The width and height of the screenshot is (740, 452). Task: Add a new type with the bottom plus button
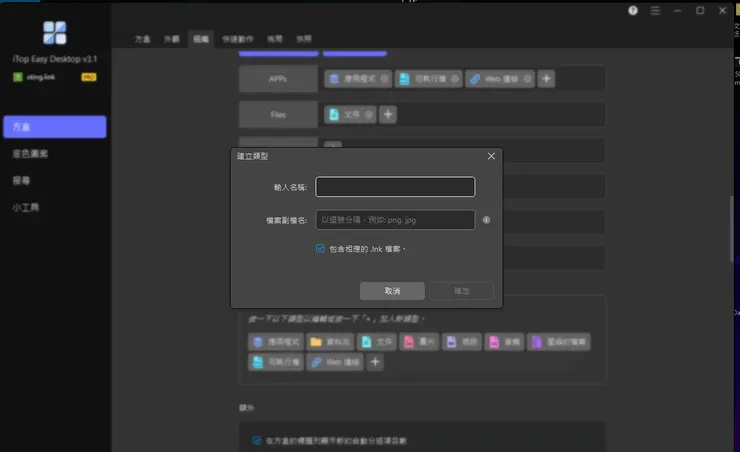click(375, 362)
